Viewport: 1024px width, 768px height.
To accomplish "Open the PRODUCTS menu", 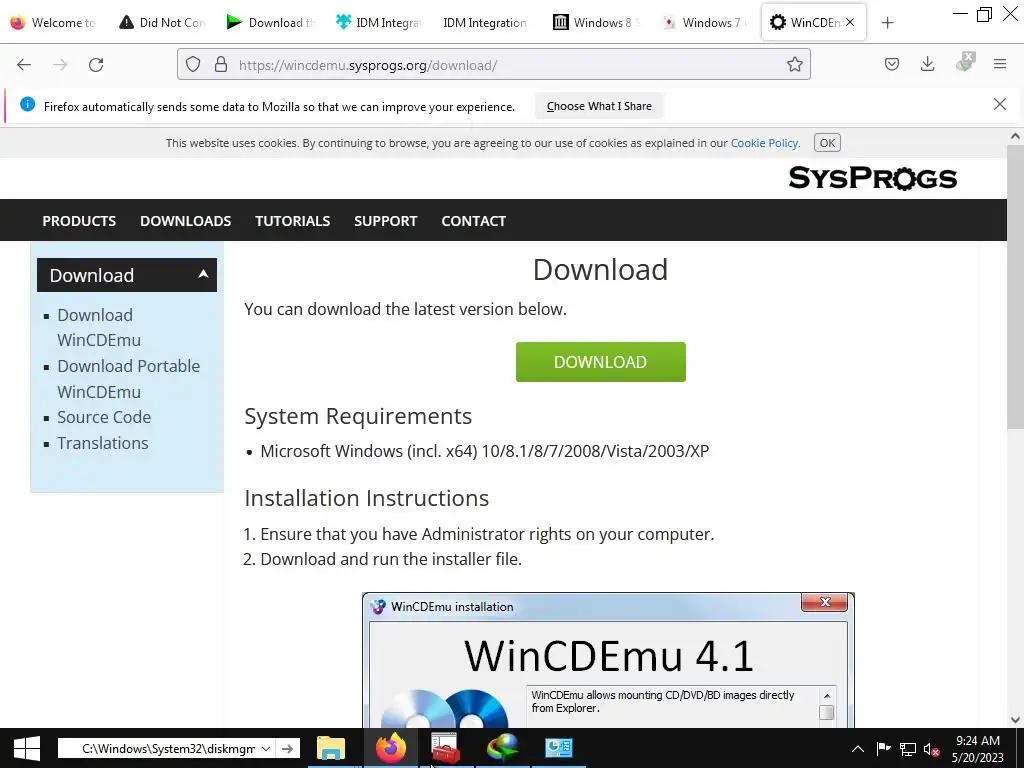I will pyautogui.click(x=79, y=221).
